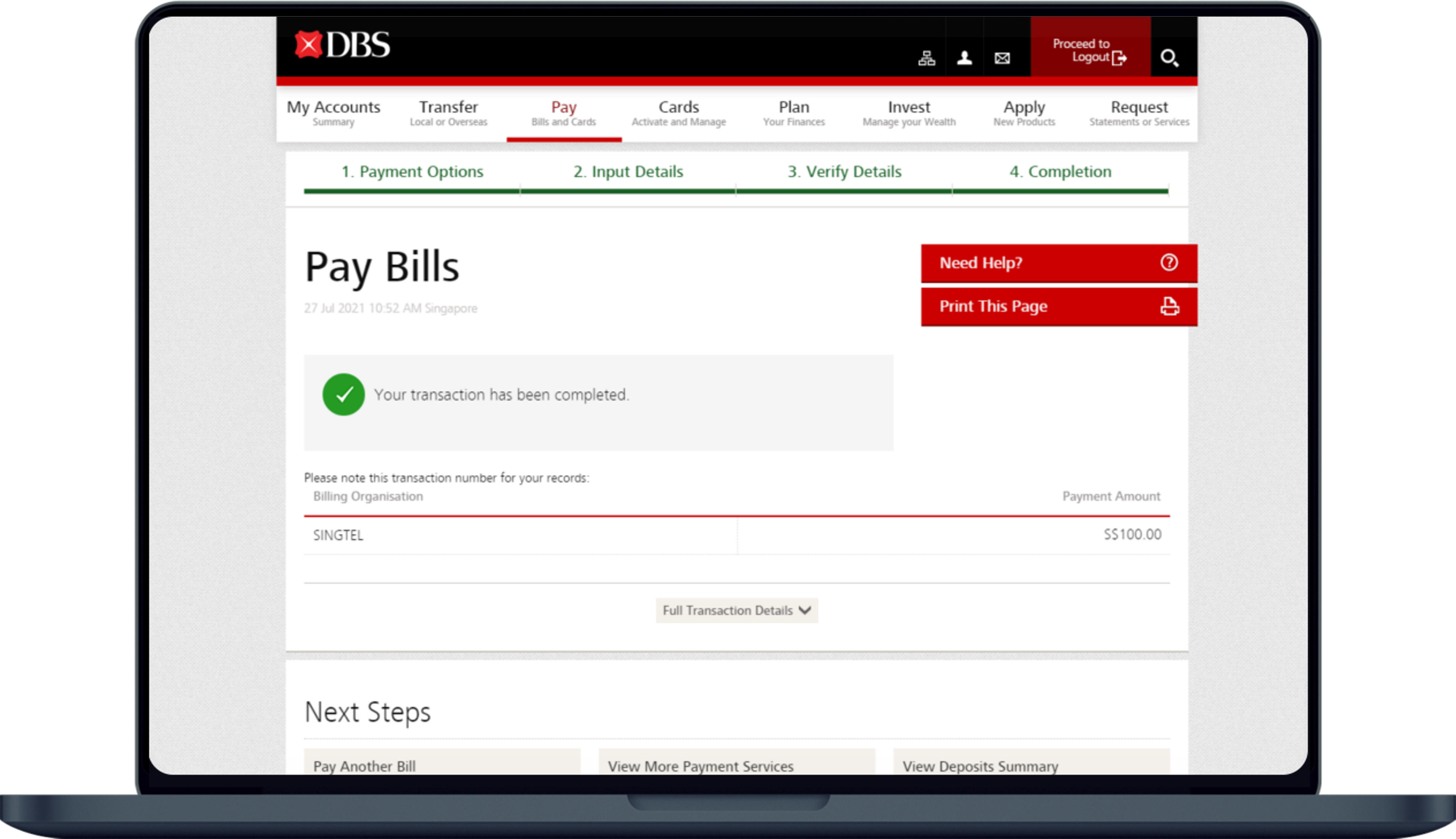Click the printer icon

point(1169,306)
